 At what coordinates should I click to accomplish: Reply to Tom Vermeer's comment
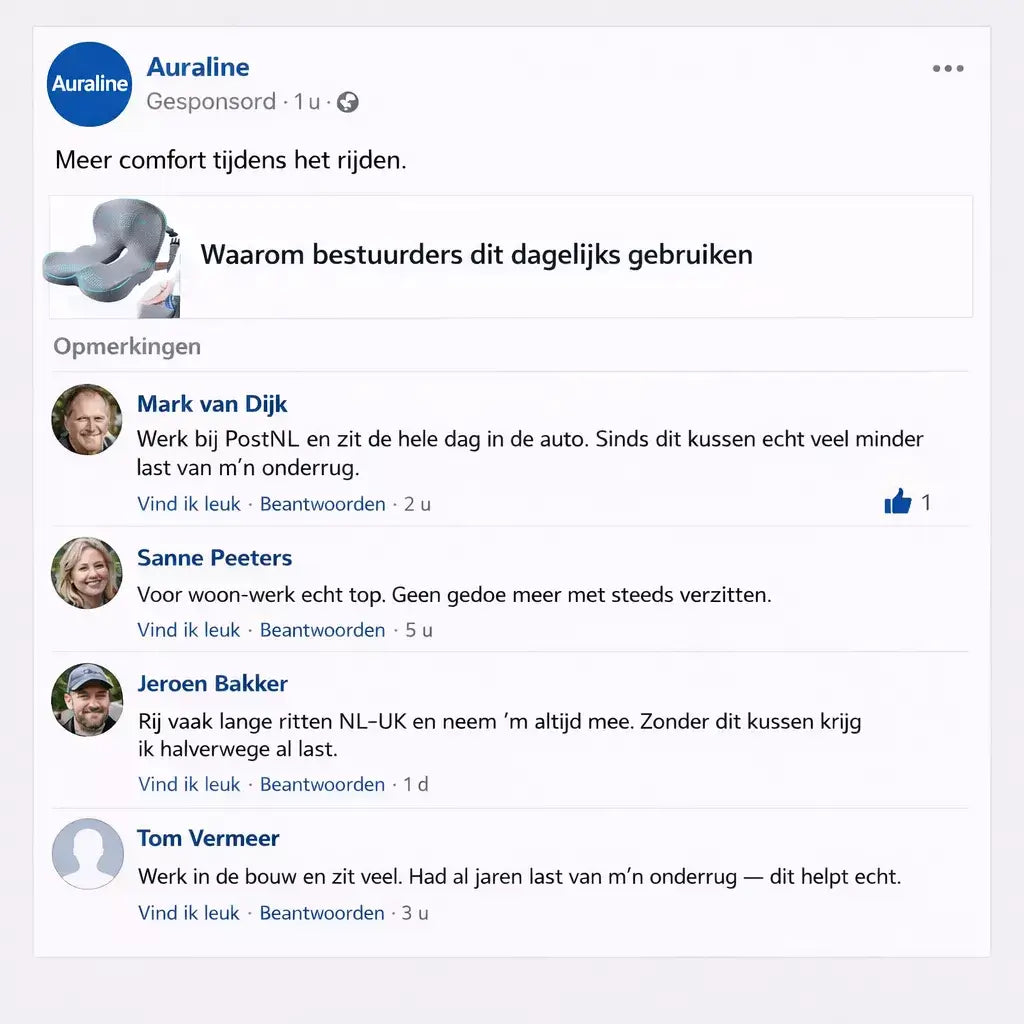tap(322, 912)
